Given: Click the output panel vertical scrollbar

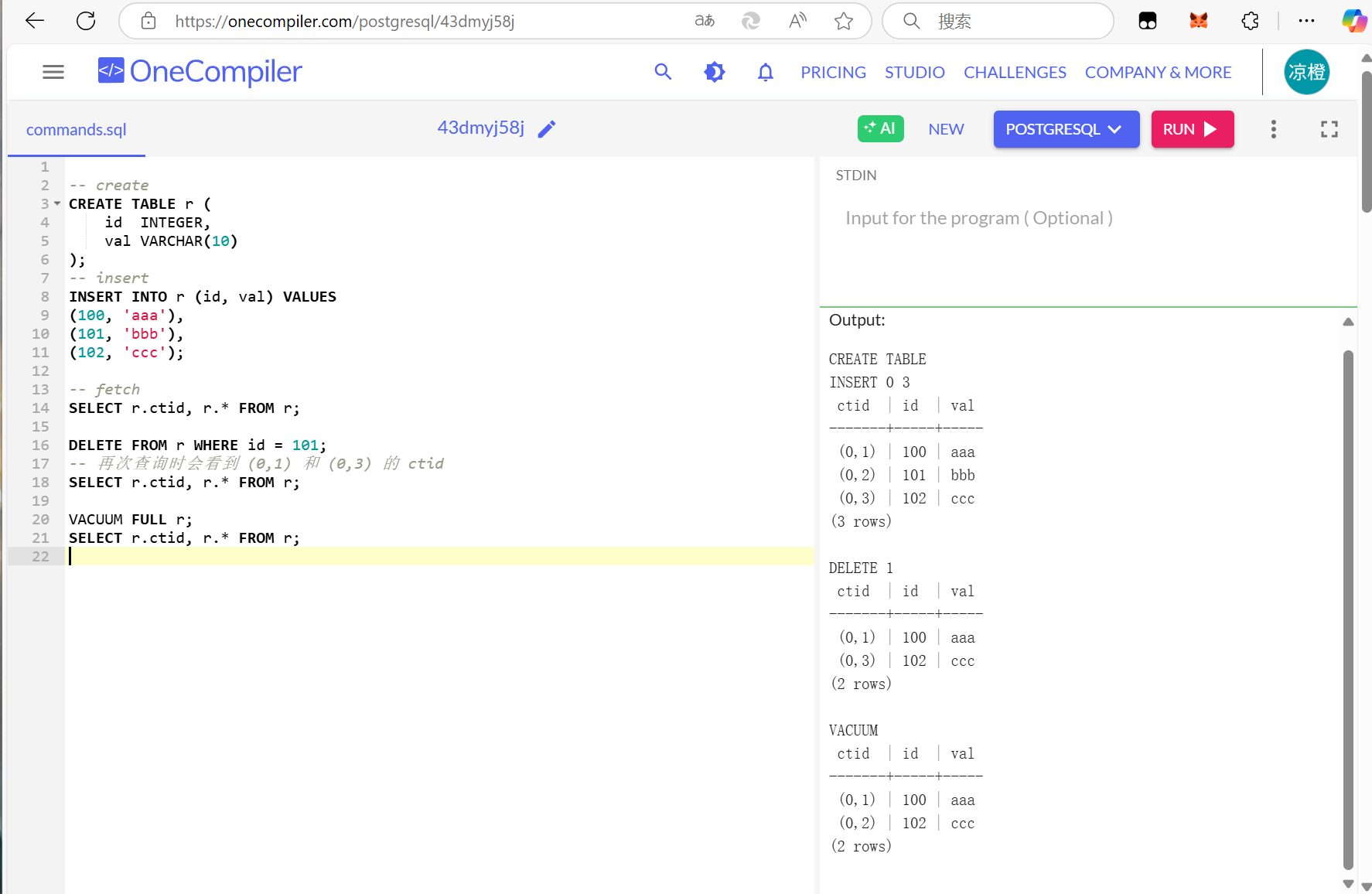Looking at the screenshot, I should [1348, 603].
